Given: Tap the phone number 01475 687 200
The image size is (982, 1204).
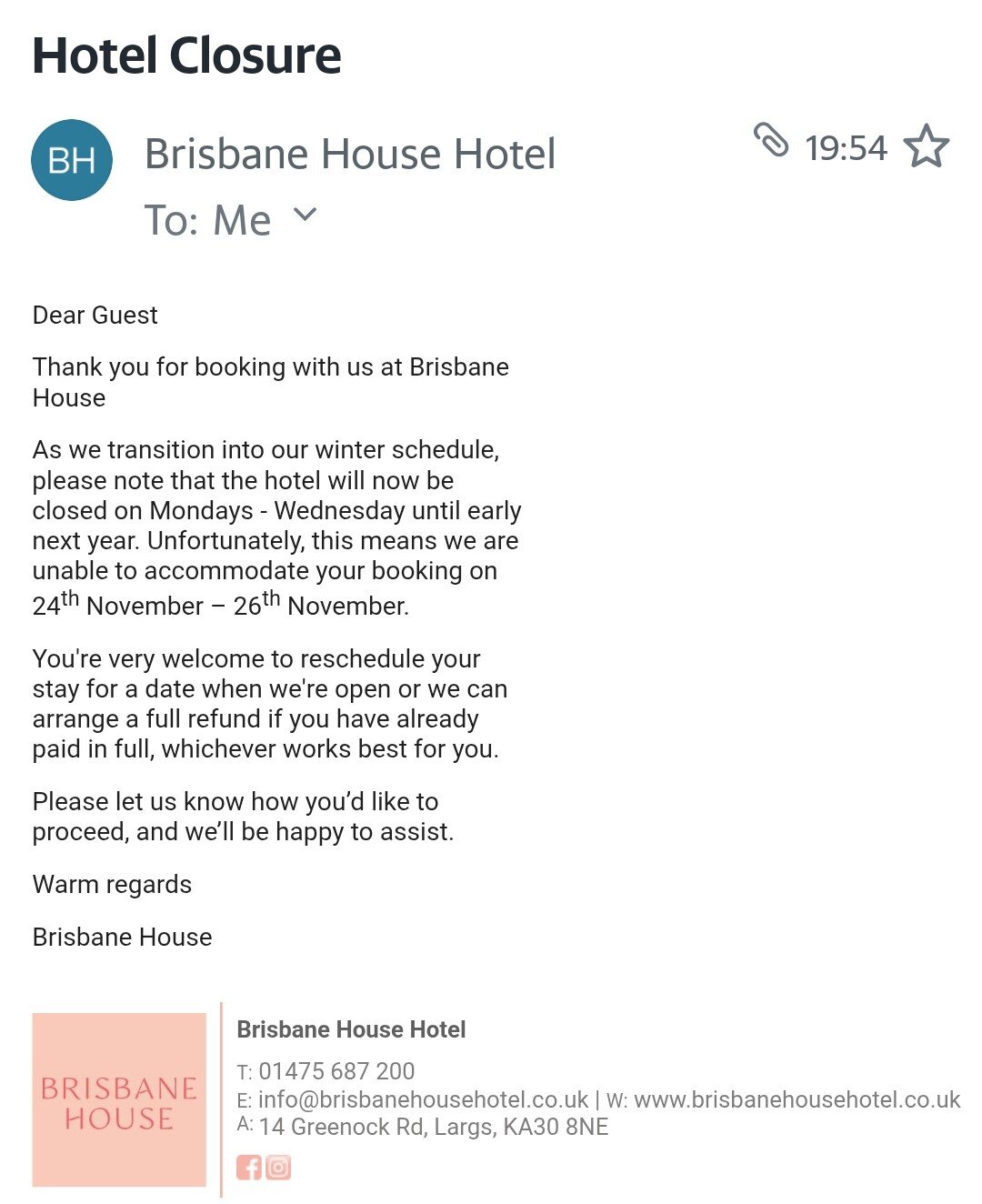Looking at the screenshot, I should (x=336, y=1071).
